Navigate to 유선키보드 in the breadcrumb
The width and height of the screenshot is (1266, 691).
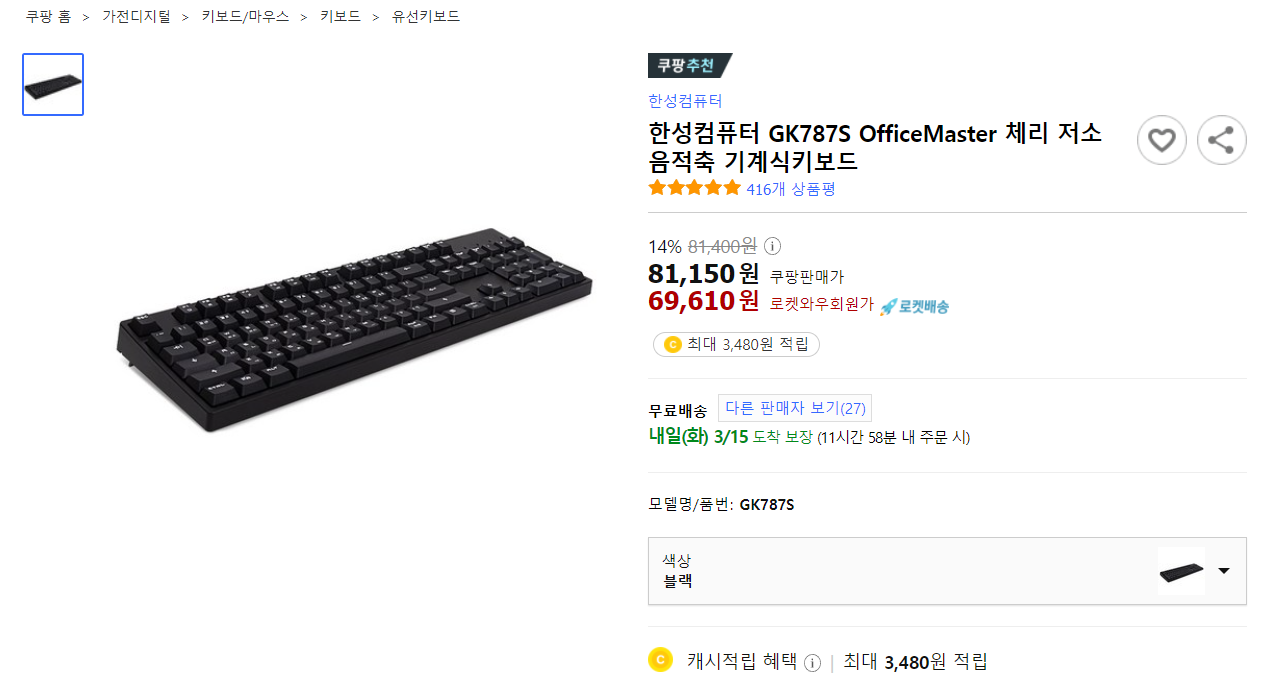coord(424,16)
